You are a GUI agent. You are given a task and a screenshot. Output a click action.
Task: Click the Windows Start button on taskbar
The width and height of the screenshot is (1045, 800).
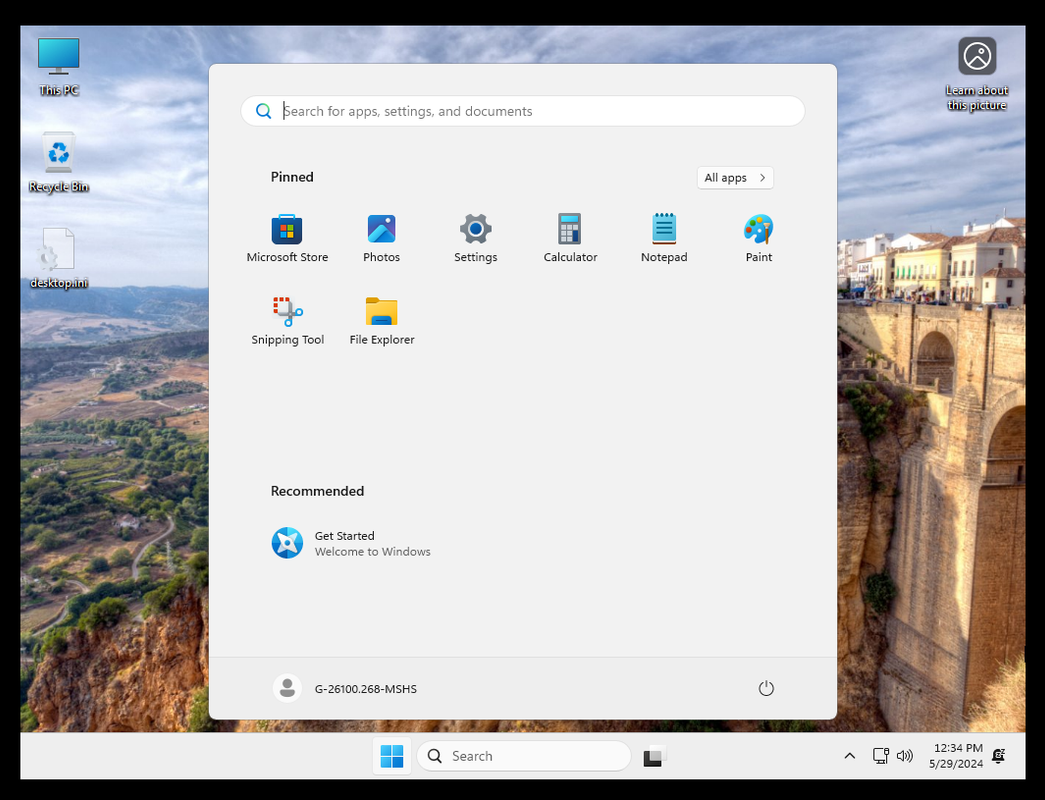pos(392,755)
